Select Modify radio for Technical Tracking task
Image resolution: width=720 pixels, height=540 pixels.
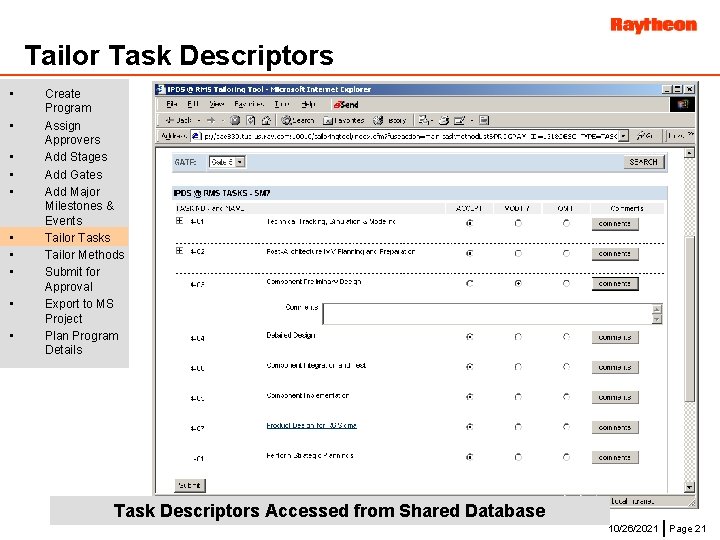pyautogui.click(x=518, y=223)
